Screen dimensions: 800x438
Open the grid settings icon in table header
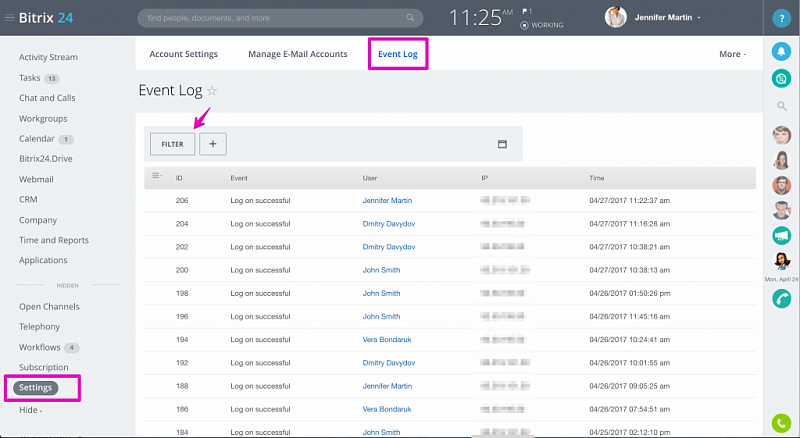[156, 177]
